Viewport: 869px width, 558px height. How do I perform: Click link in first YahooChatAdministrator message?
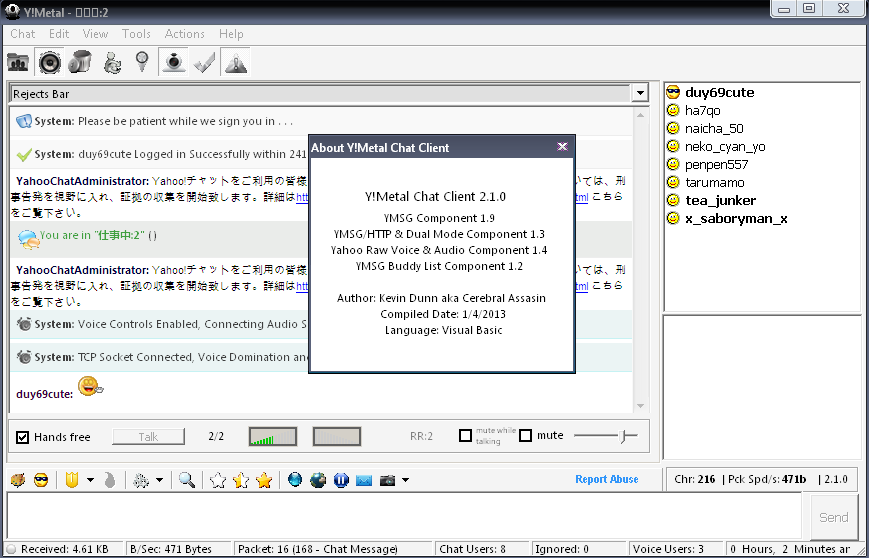click(302, 197)
